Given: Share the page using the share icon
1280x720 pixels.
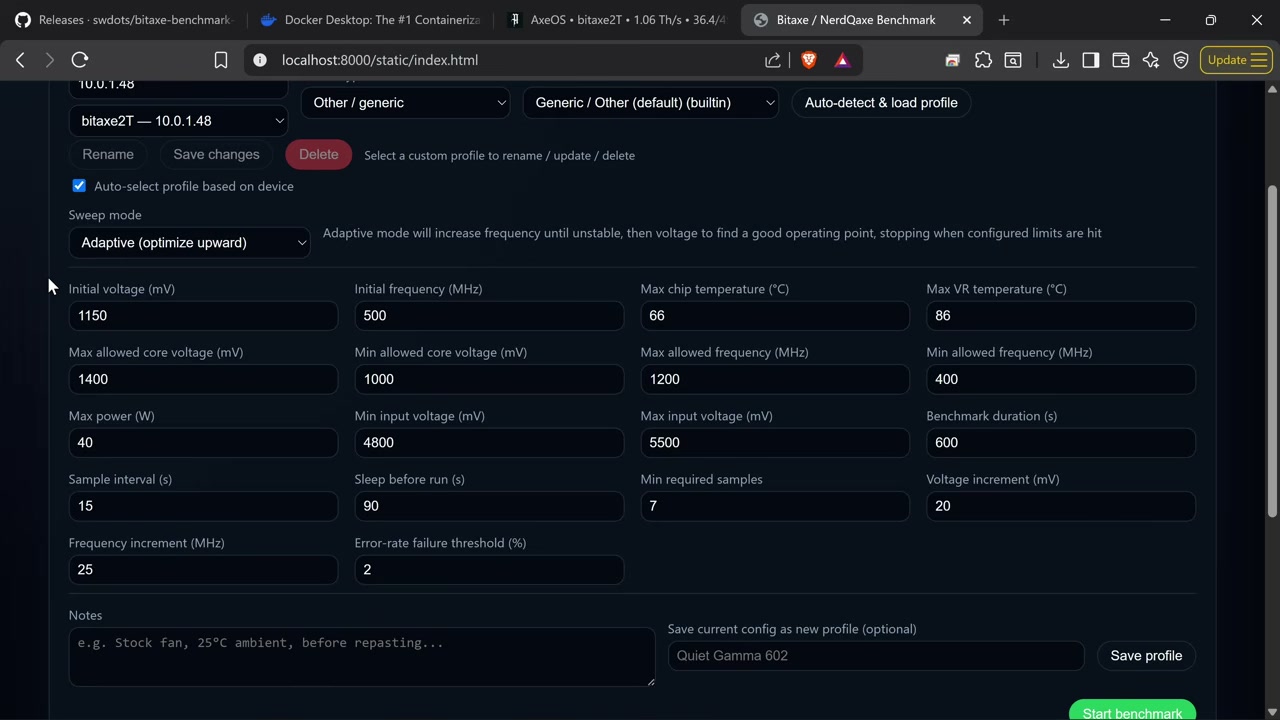Looking at the screenshot, I should point(773,60).
